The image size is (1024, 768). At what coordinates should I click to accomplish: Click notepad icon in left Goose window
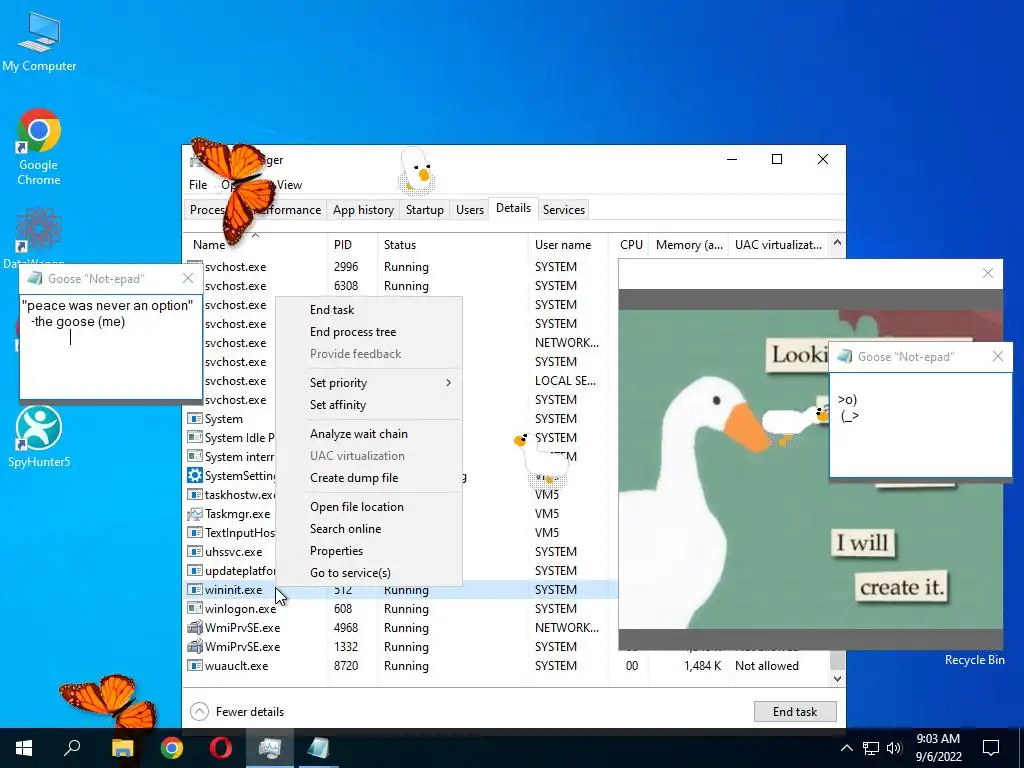tap(34, 278)
